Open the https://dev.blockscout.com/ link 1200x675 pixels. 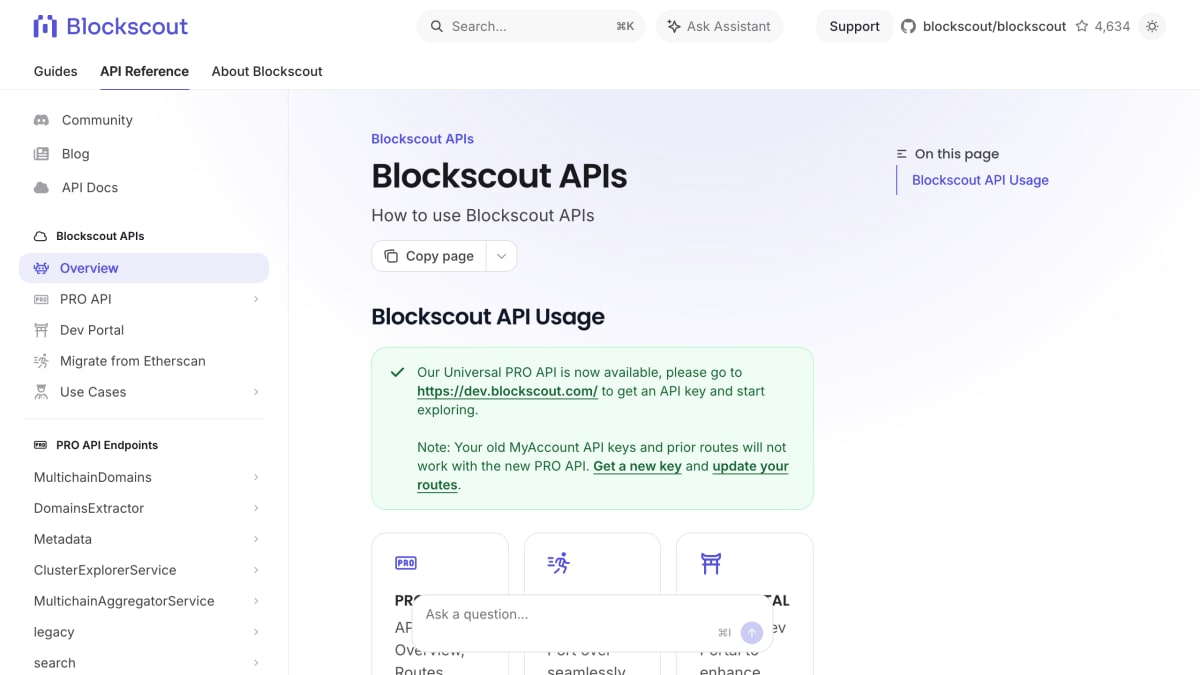click(507, 391)
